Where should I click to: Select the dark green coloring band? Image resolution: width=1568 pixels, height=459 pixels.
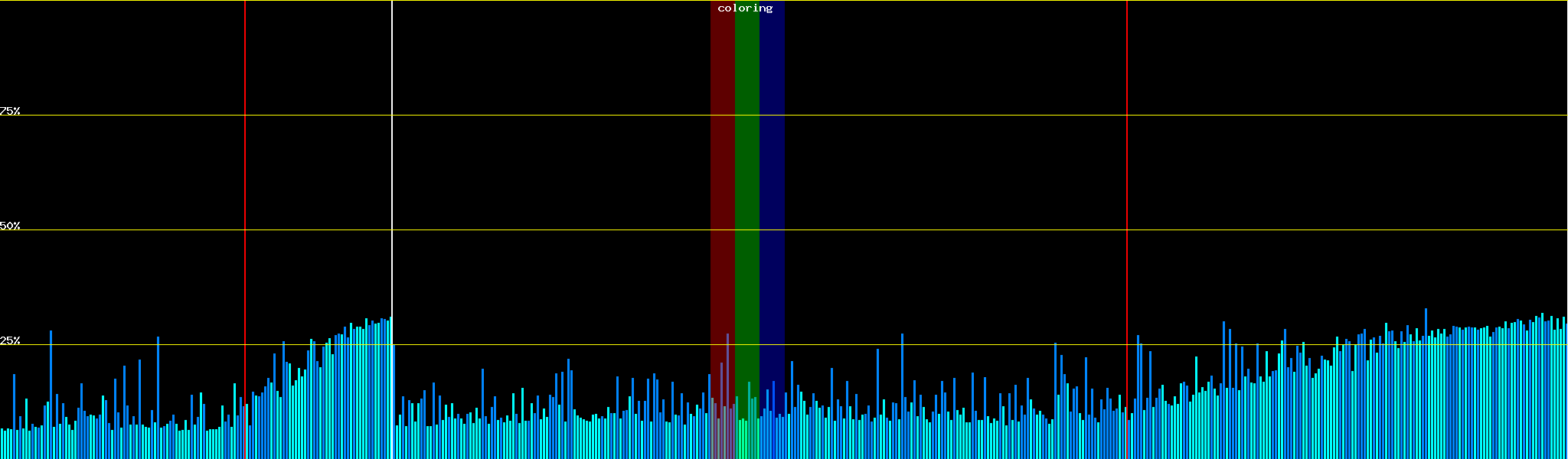(746, 191)
